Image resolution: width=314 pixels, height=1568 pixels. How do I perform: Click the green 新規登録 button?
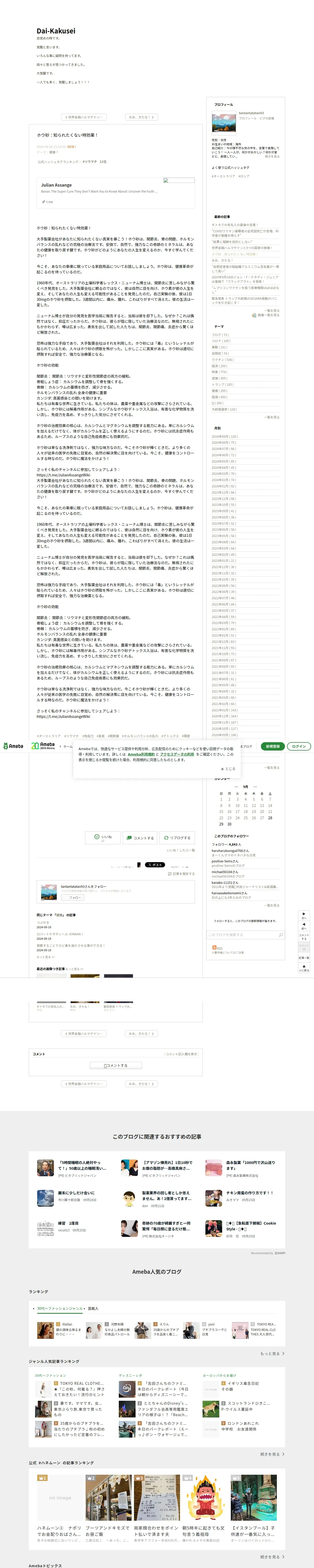(x=273, y=746)
